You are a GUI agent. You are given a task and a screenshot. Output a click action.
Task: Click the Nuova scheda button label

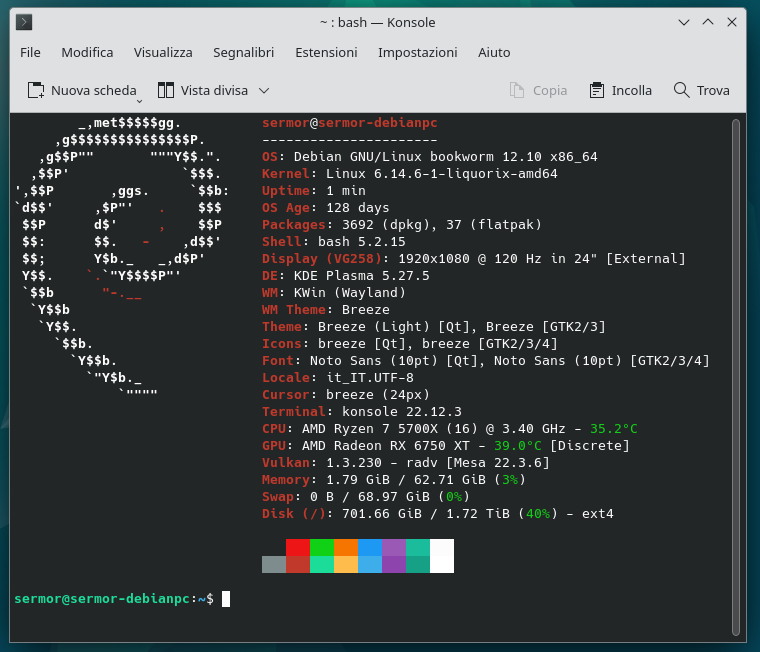tap(94, 91)
